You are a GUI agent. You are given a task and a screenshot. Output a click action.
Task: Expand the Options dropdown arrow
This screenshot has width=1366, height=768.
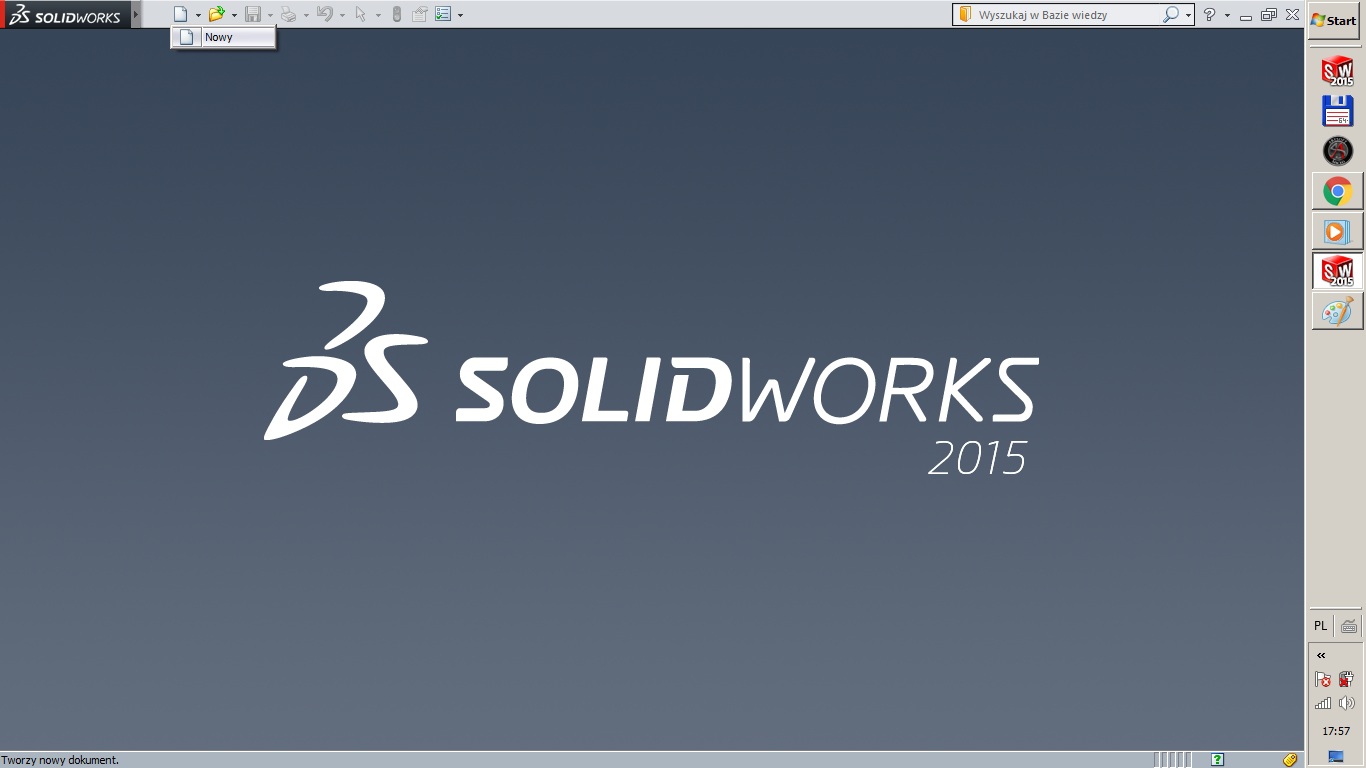coord(460,15)
